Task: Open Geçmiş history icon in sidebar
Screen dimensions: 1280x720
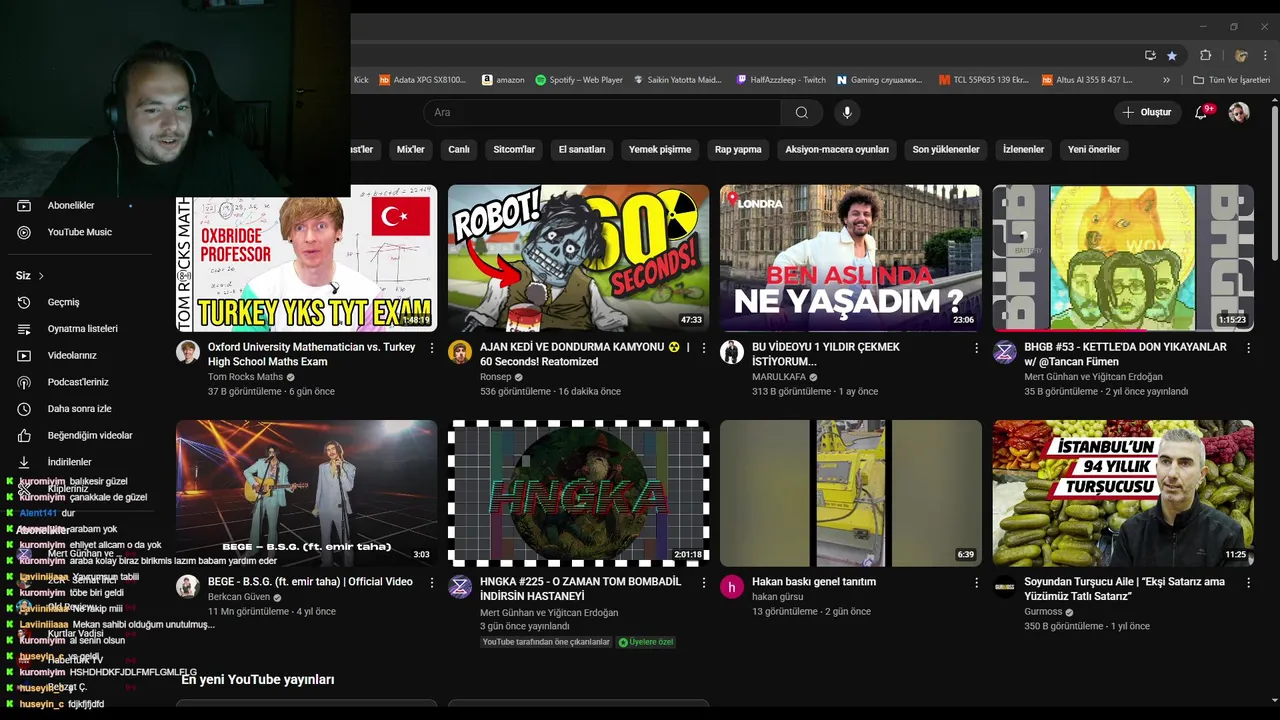Action: [24, 302]
